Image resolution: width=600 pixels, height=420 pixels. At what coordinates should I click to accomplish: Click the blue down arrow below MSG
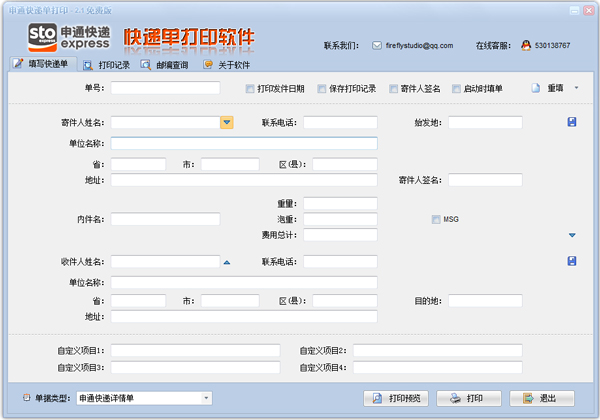click(x=572, y=235)
